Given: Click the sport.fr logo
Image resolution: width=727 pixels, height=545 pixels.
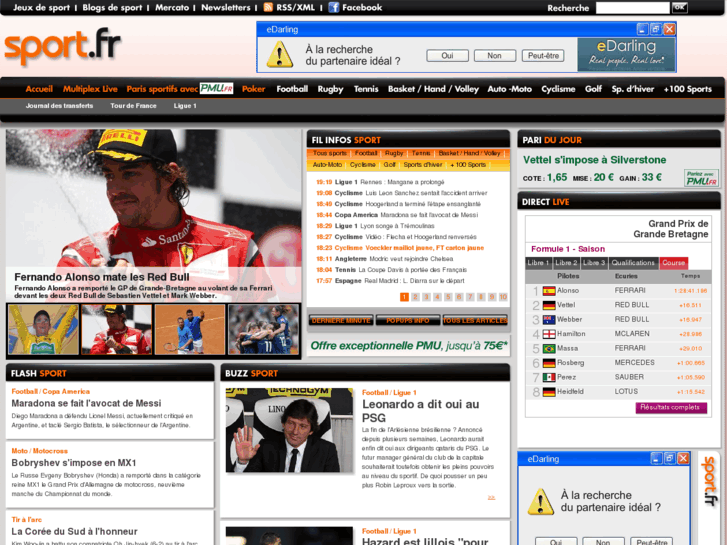Looking at the screenshot, I should [62, 46].
